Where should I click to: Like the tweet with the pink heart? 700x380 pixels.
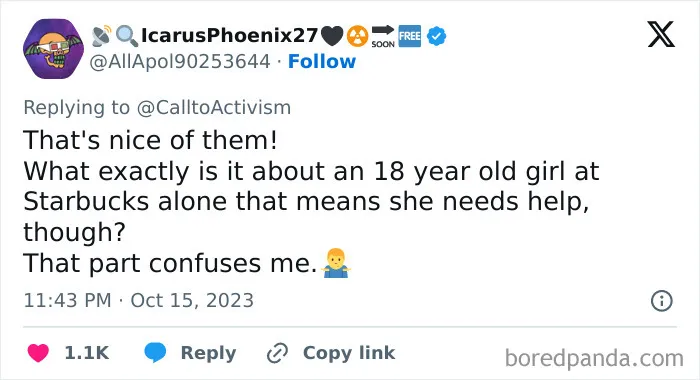click(38, 353)
